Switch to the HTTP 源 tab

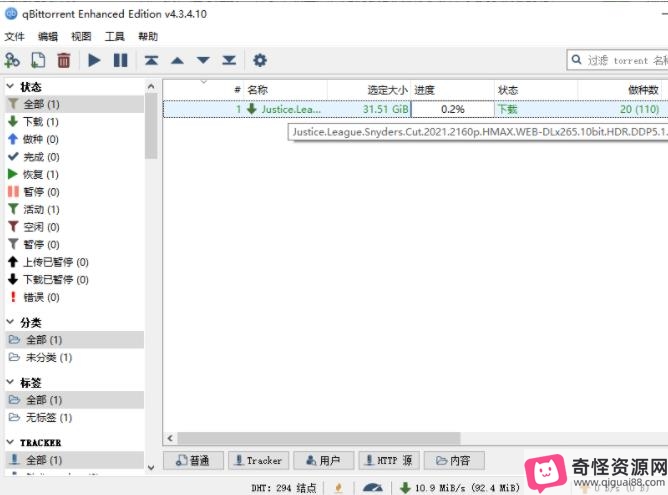coord(389,460)
